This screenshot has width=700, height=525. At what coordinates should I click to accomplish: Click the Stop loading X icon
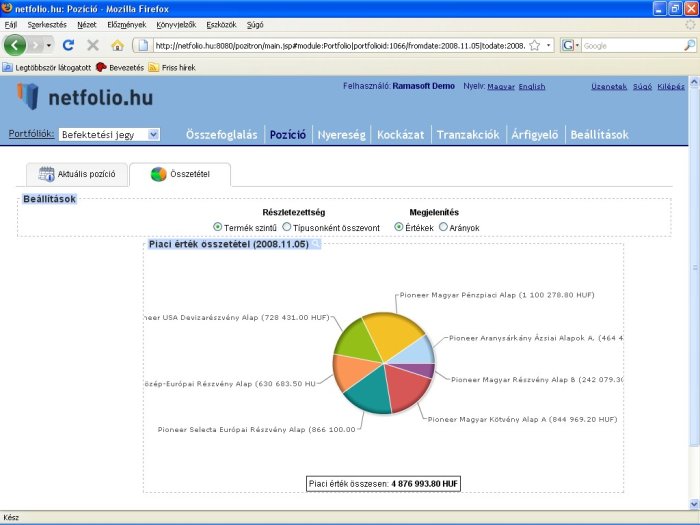[93, 45]
